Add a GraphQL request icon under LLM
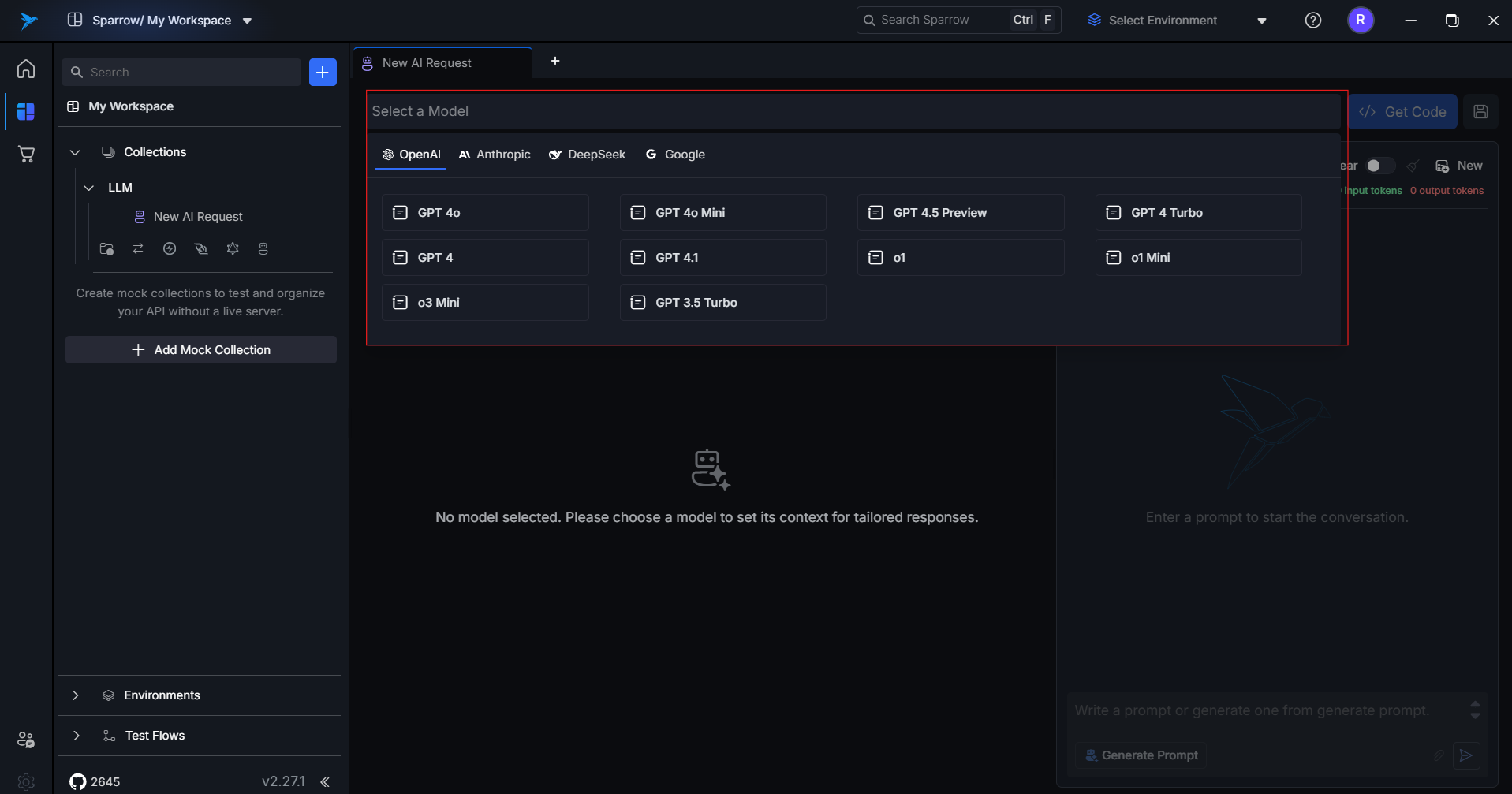1512x794 pixels. coord(233,248)
